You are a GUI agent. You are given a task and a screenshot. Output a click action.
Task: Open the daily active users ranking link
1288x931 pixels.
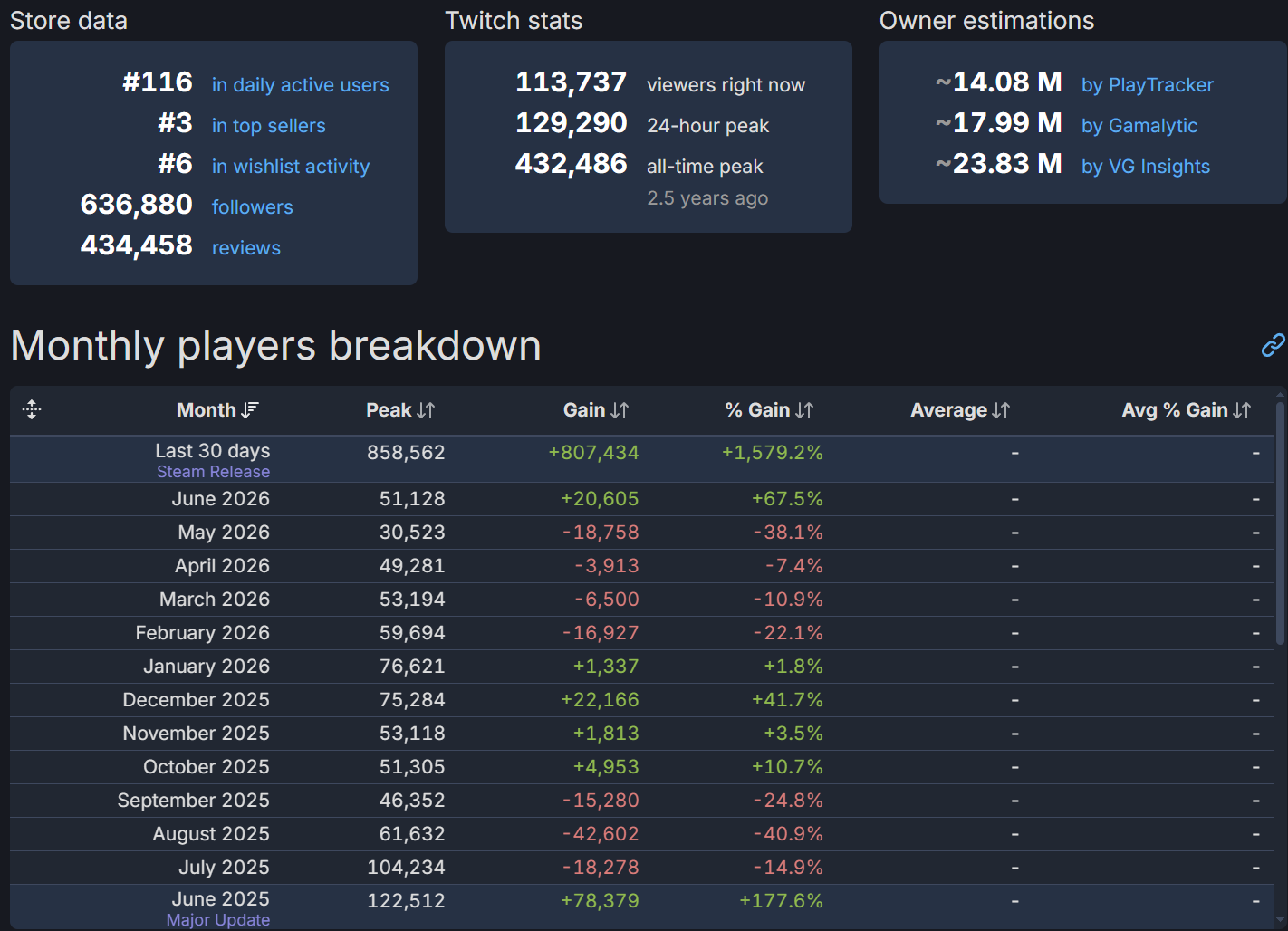301,85
